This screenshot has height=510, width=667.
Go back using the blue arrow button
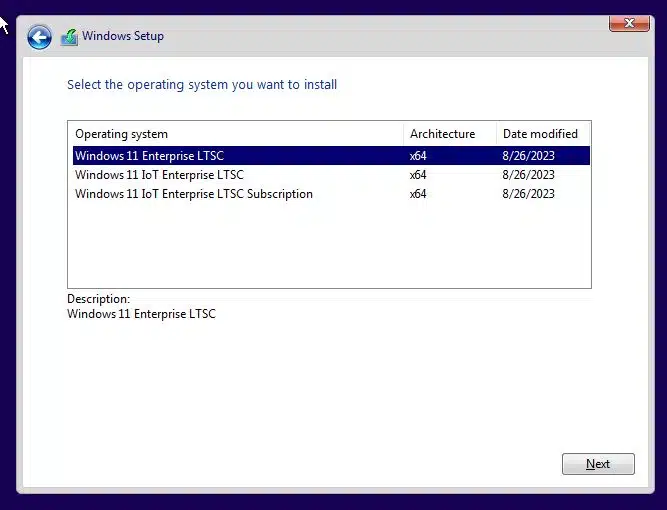39,37
